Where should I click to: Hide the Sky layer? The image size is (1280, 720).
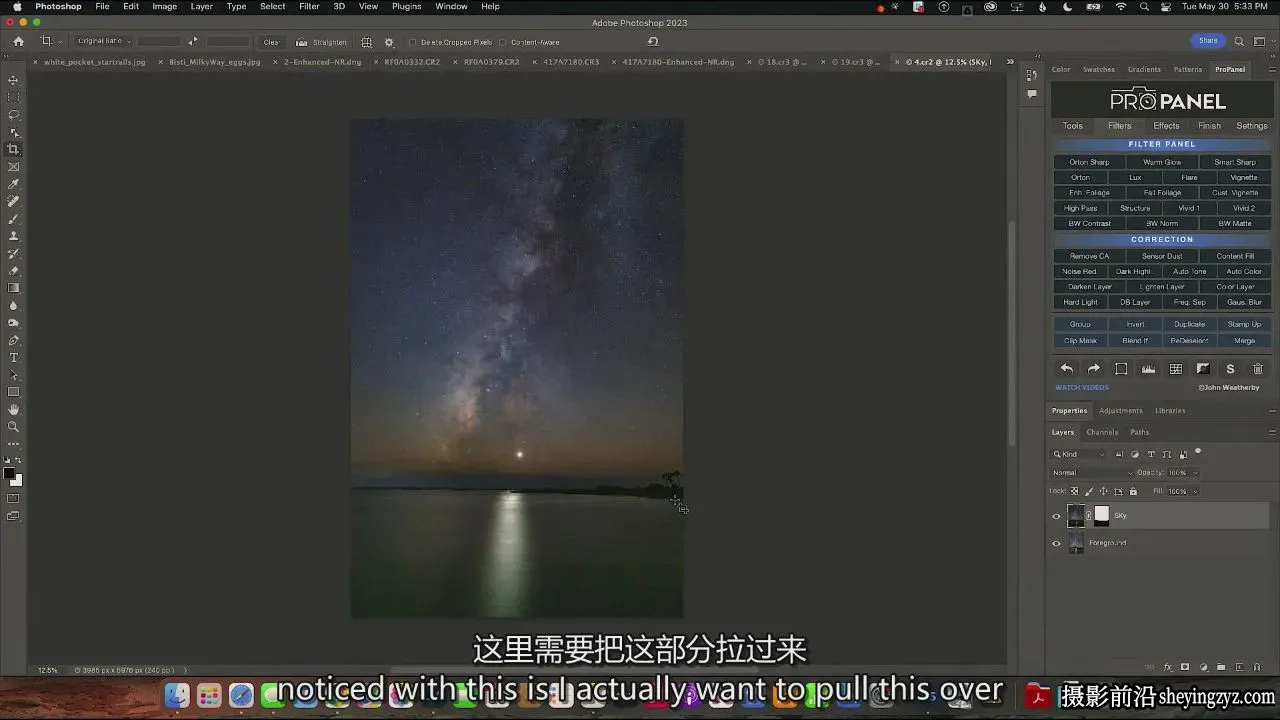(1056, 516)
